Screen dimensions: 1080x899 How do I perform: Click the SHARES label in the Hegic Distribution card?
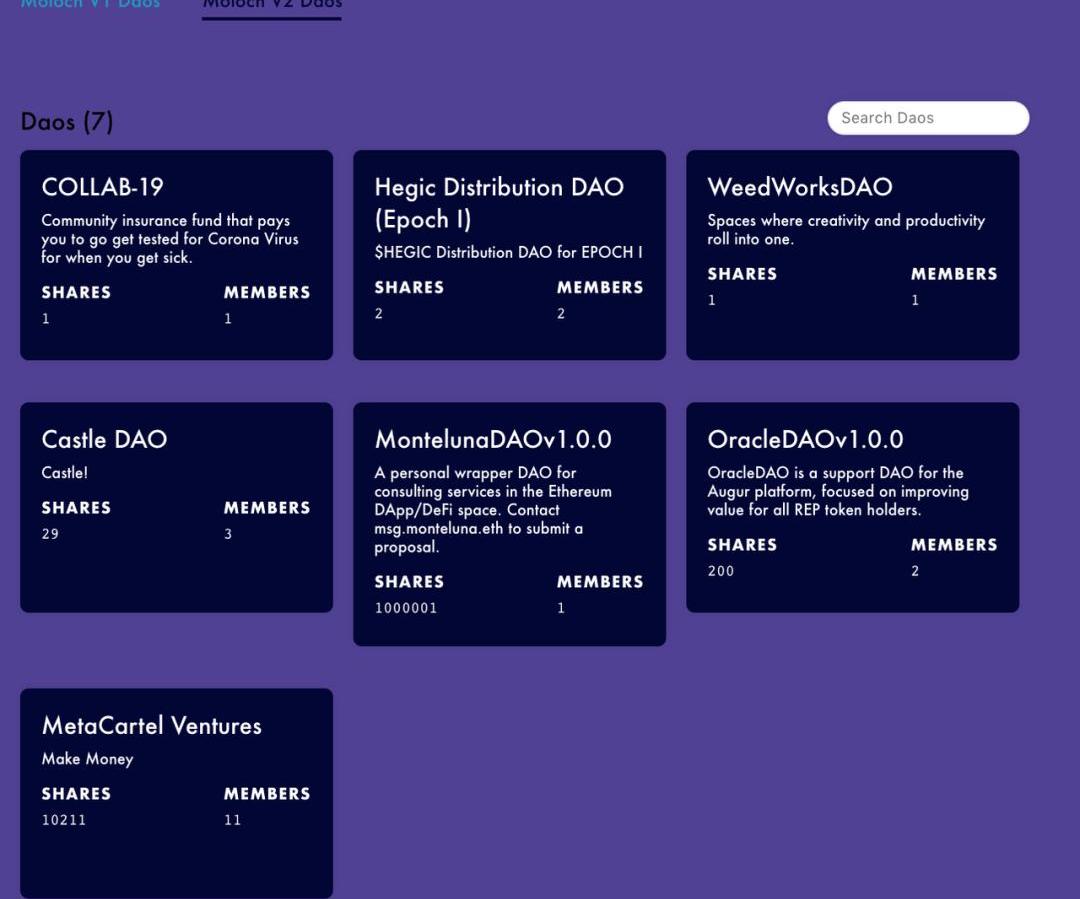tap(409, 287)
